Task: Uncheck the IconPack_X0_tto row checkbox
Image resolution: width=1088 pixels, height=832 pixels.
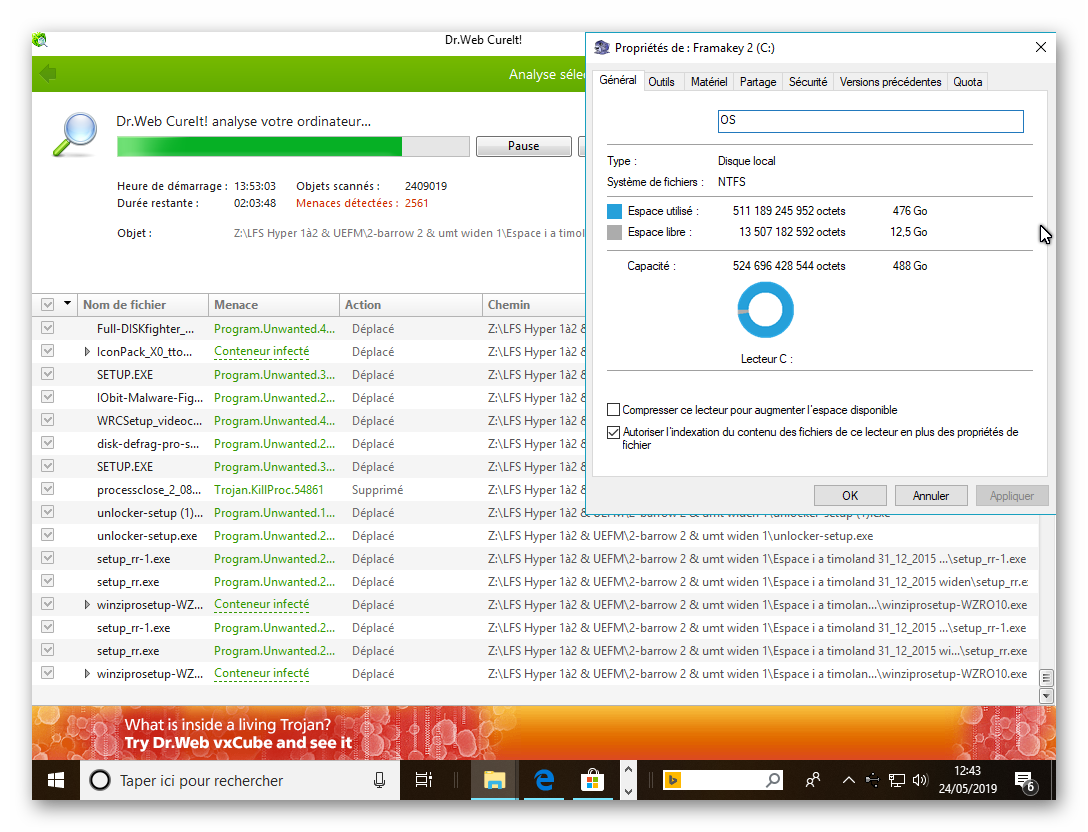Action: coord(47,351)
